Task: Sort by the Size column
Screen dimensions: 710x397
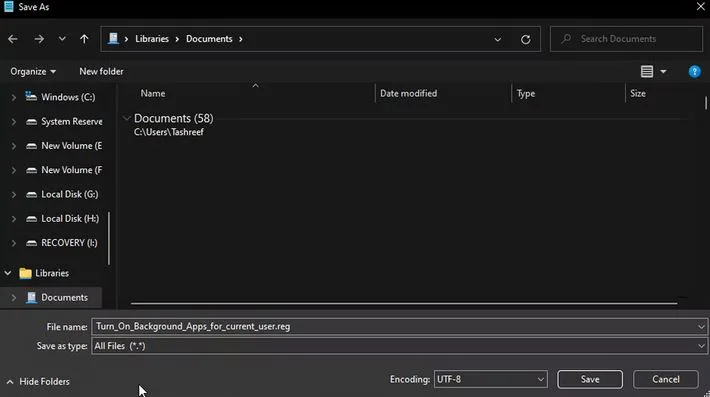Action: coord(638,93)
